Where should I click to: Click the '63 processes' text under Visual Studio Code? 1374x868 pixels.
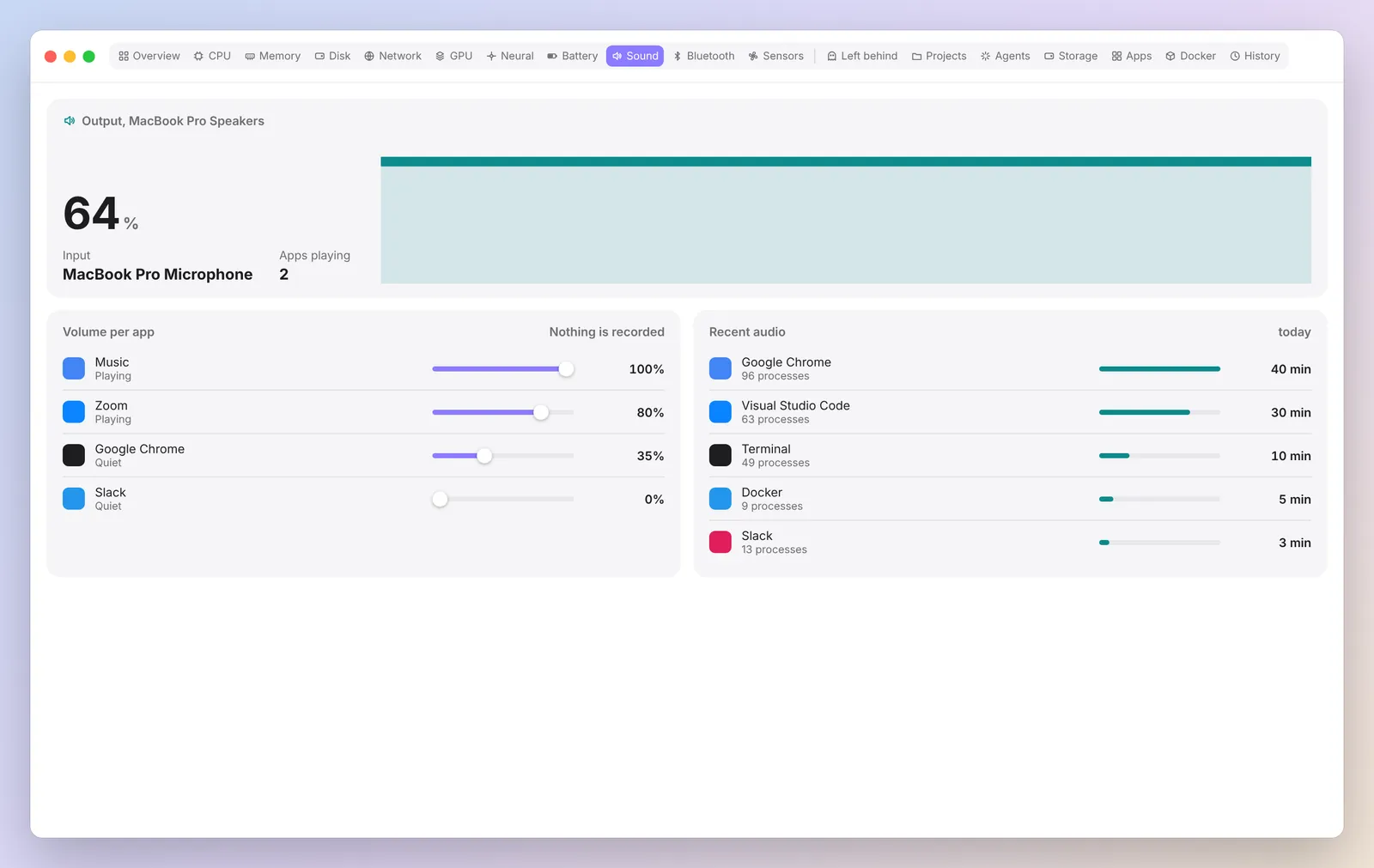(775, 420)
